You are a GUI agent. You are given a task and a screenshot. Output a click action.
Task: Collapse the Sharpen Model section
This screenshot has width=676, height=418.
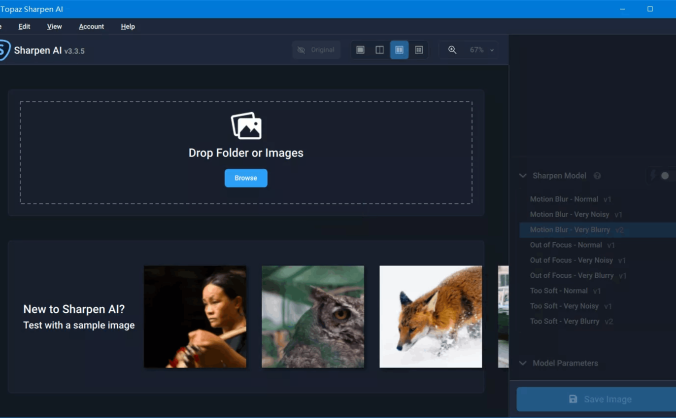523,176
